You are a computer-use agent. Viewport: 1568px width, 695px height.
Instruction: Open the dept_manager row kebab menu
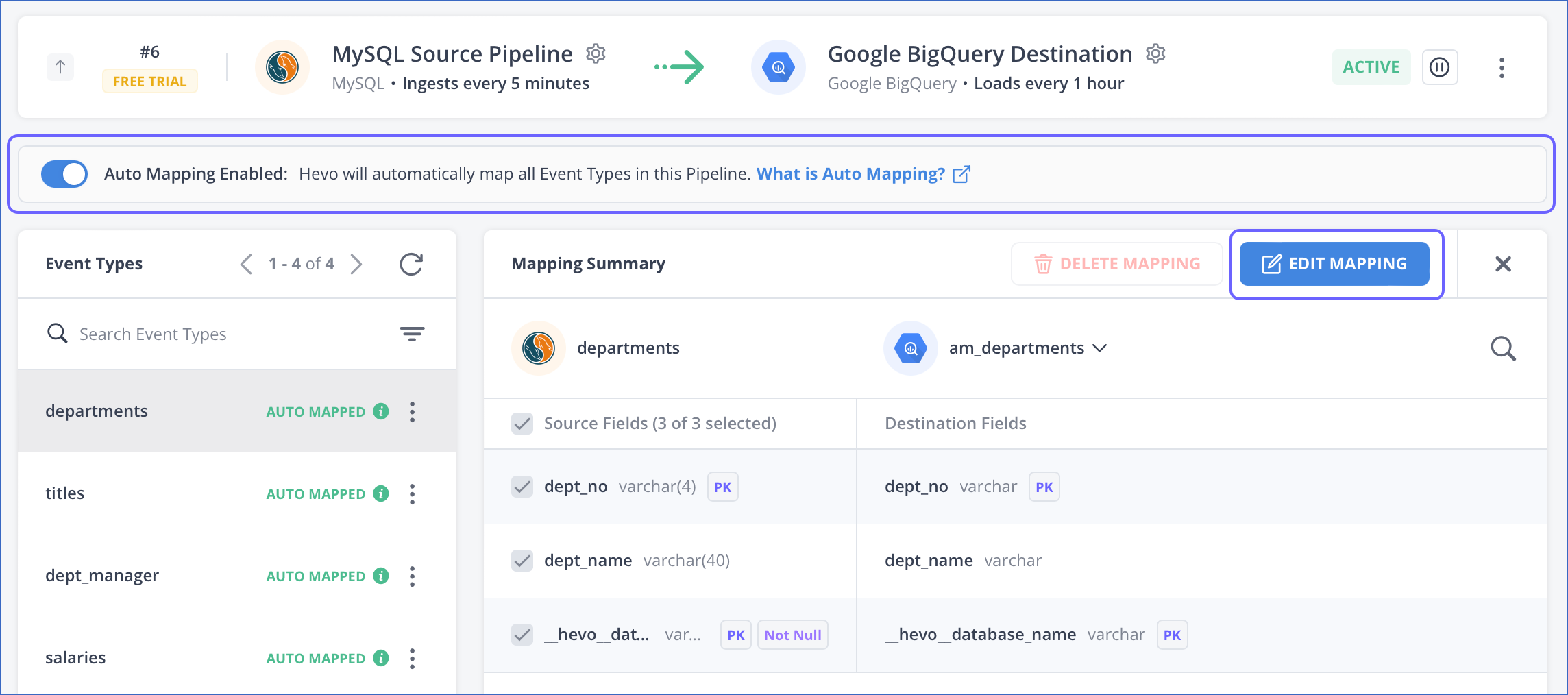[x=412, y=576]
